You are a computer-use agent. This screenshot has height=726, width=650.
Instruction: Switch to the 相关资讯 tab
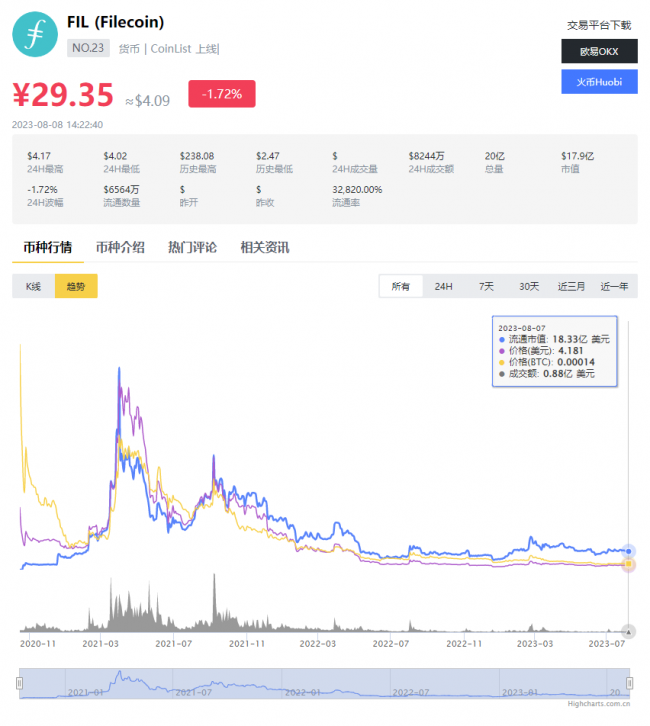pyautogui.click(x=264, y=248)
